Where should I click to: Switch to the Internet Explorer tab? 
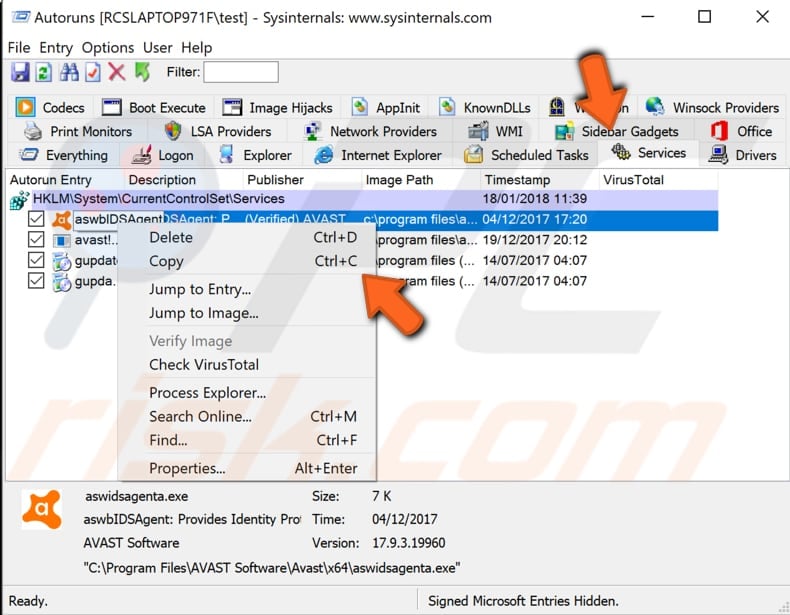(378, 155)
